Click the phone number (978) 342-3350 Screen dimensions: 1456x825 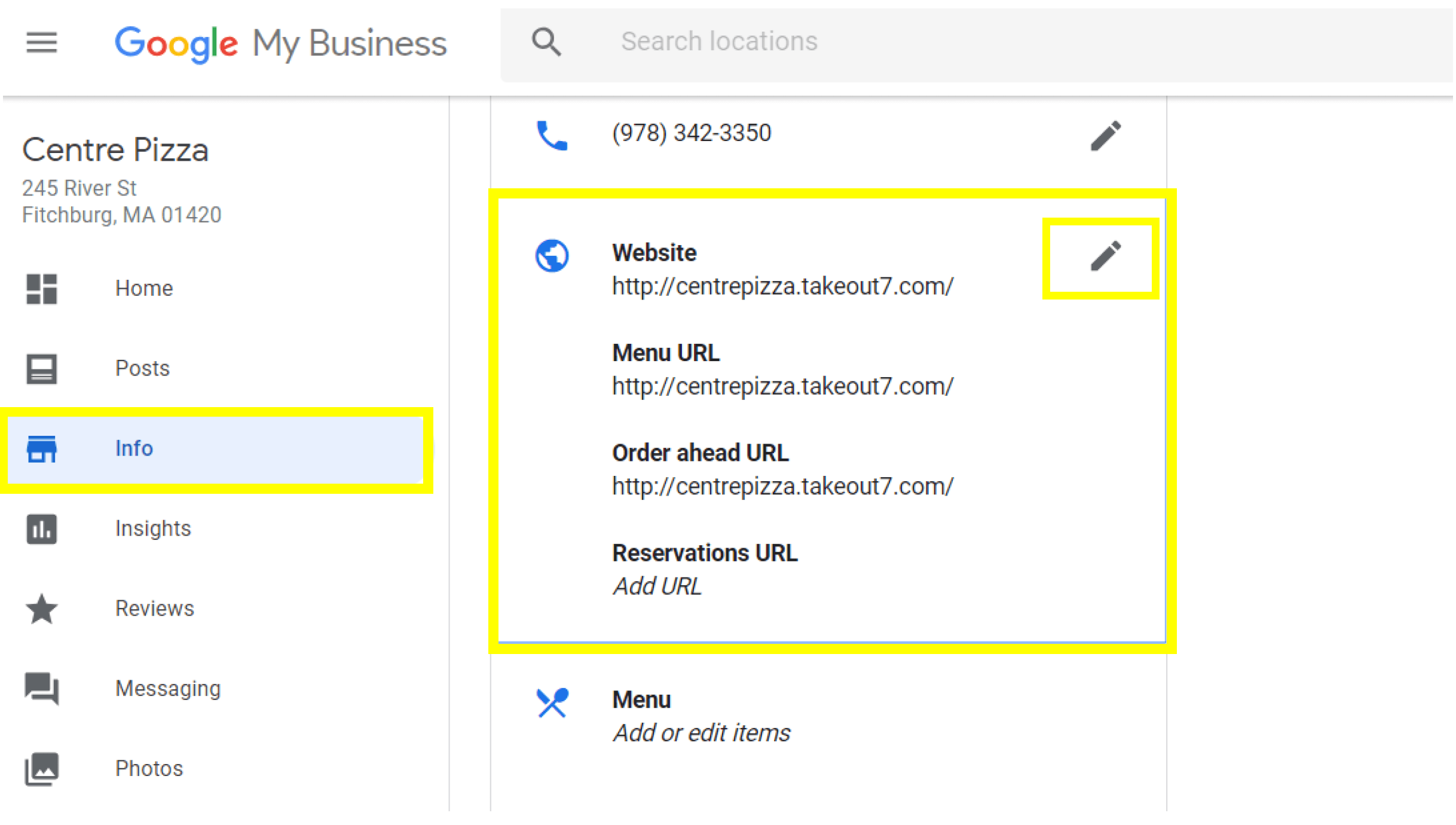tap(692, 133)
